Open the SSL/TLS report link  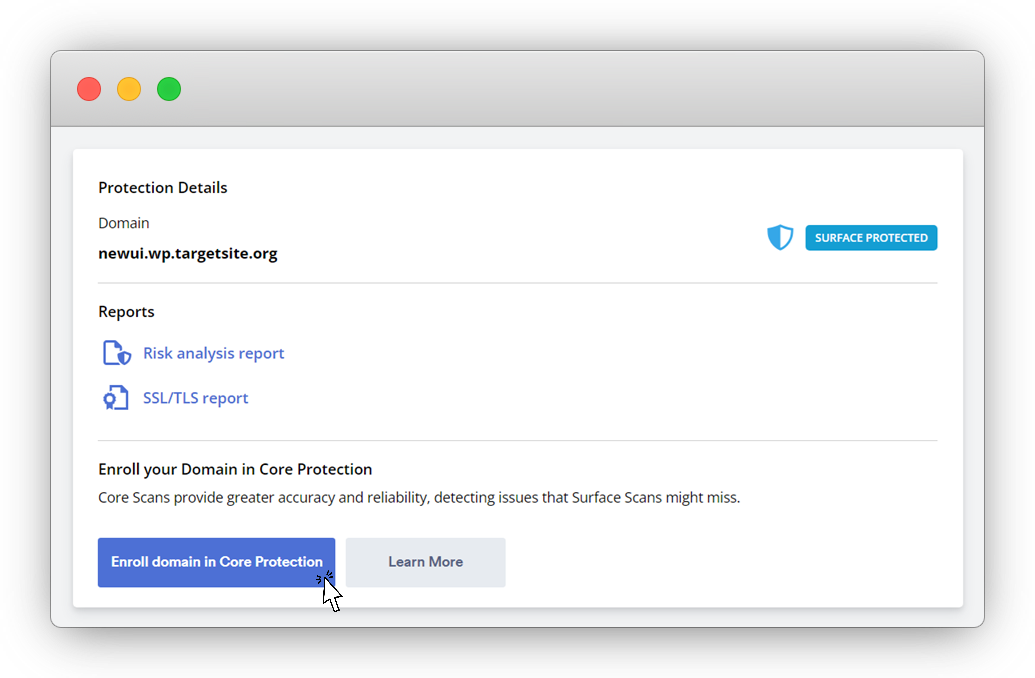pos(195,398)
